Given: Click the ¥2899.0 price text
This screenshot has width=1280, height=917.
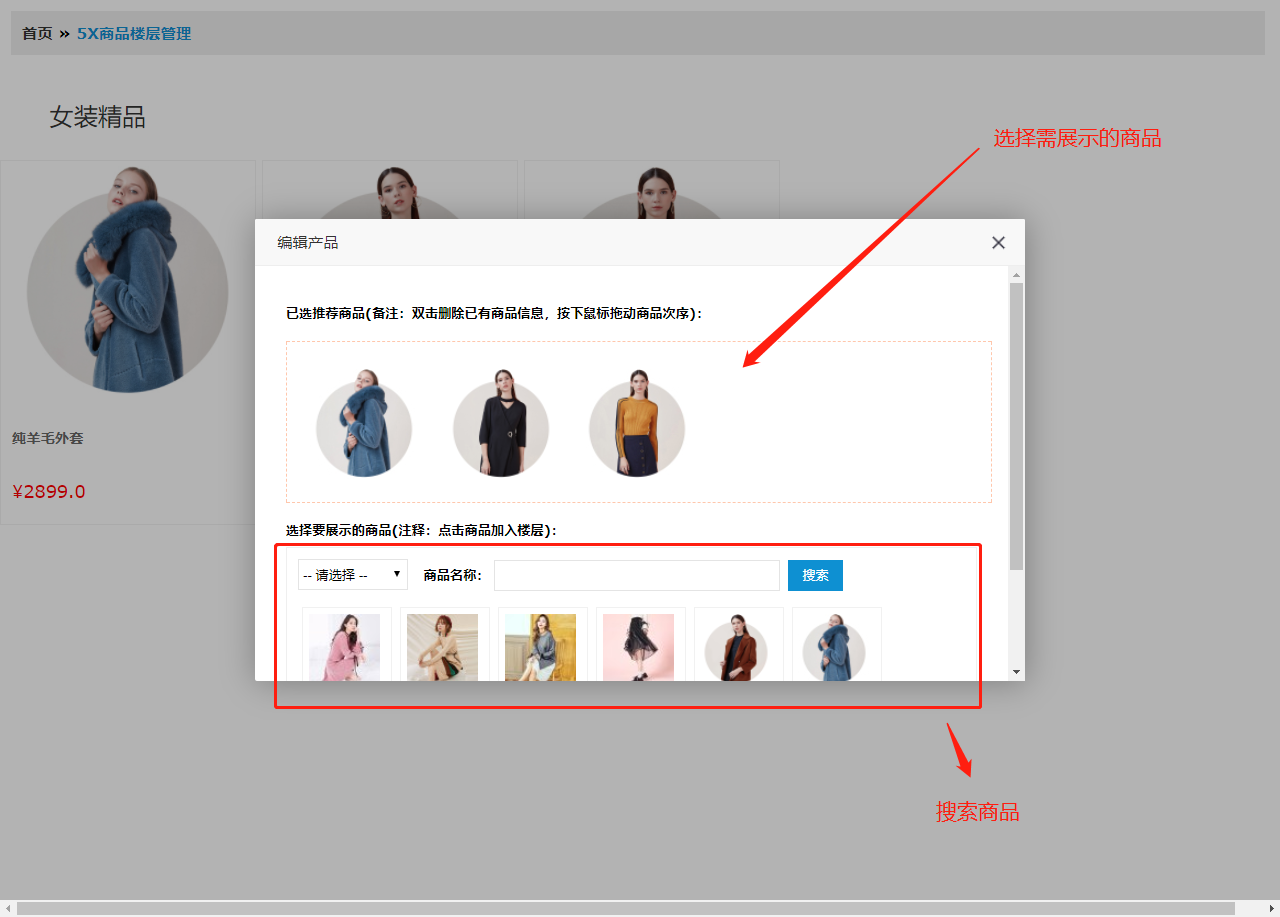Looking at the screenshot, I should coord(49,492).
